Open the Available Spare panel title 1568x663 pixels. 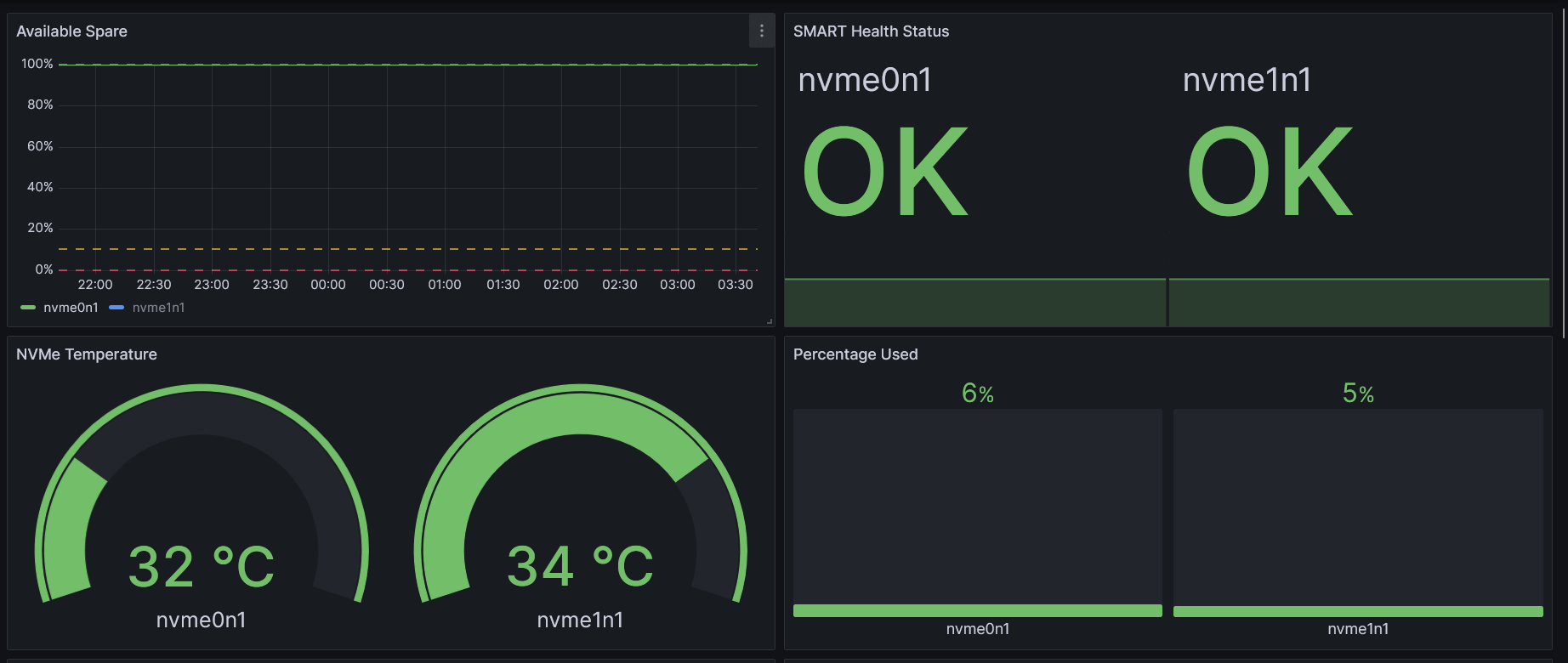click(71, 31)
